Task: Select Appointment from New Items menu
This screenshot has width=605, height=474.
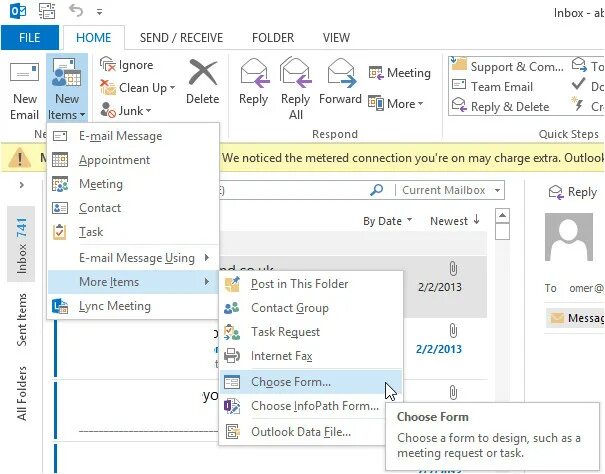Action: coord(133,160)
